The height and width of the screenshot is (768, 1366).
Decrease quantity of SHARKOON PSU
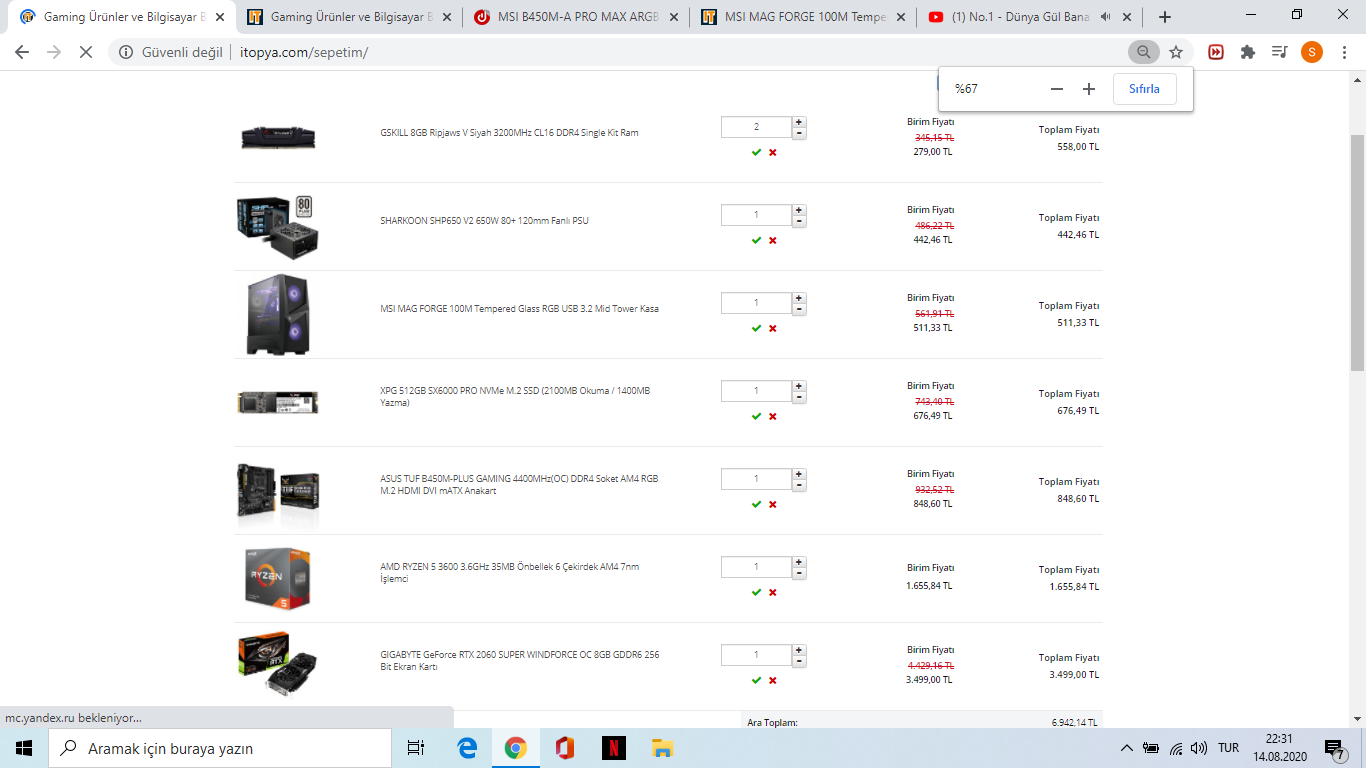[x=799, y=221]
